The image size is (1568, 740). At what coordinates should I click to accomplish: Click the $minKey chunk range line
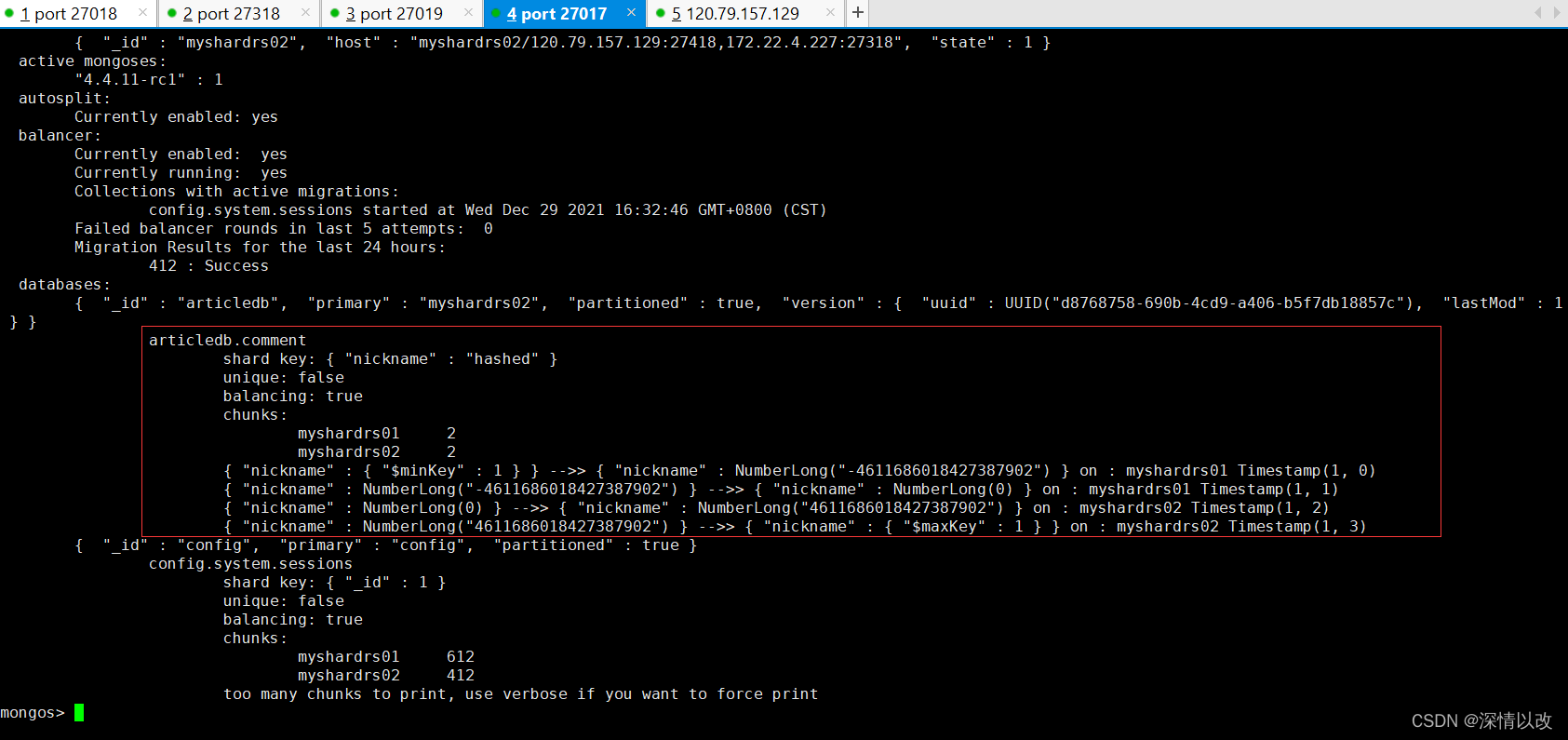(799, 471)
